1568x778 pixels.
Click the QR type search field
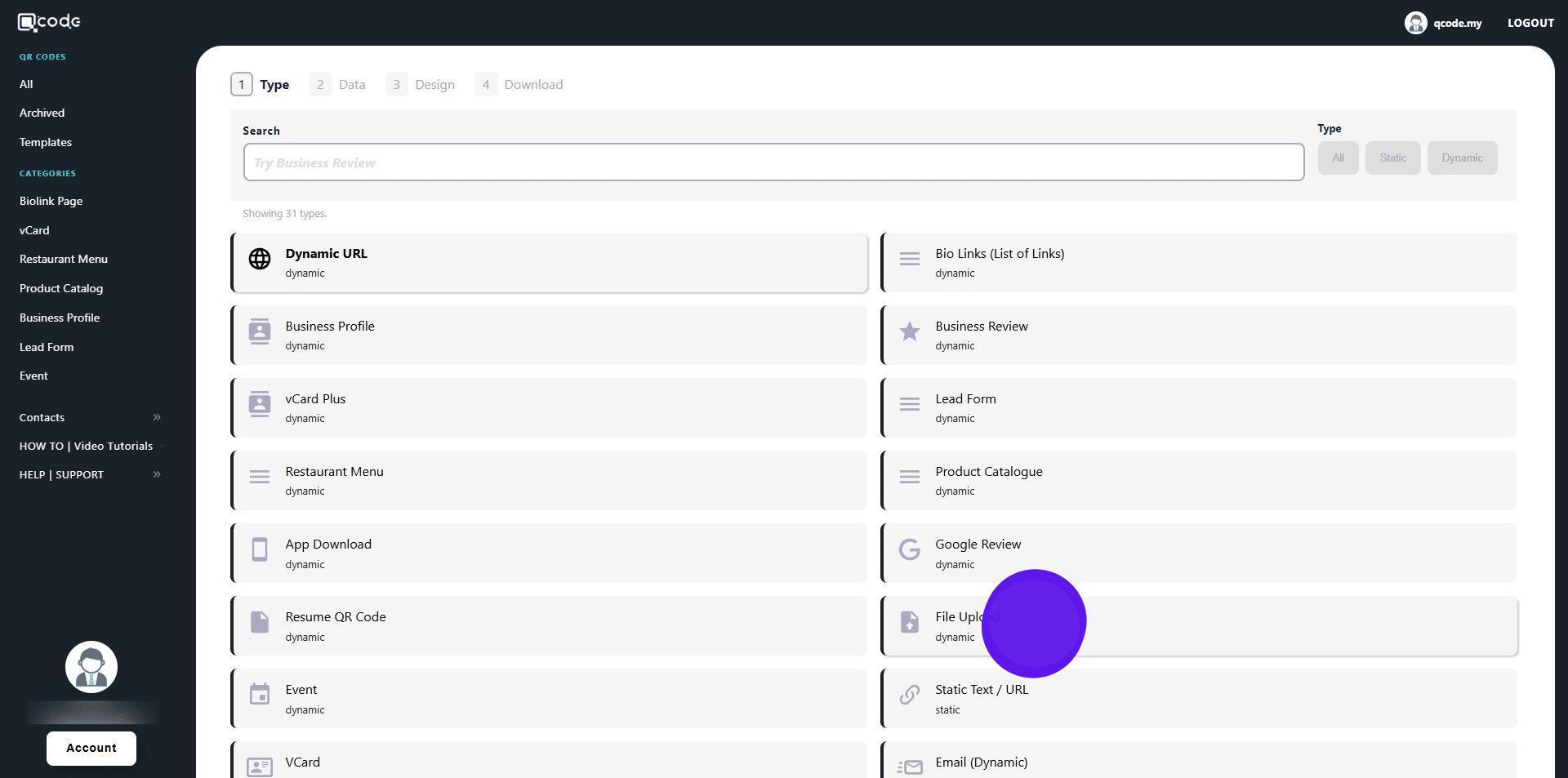click(x=773, y=162)
